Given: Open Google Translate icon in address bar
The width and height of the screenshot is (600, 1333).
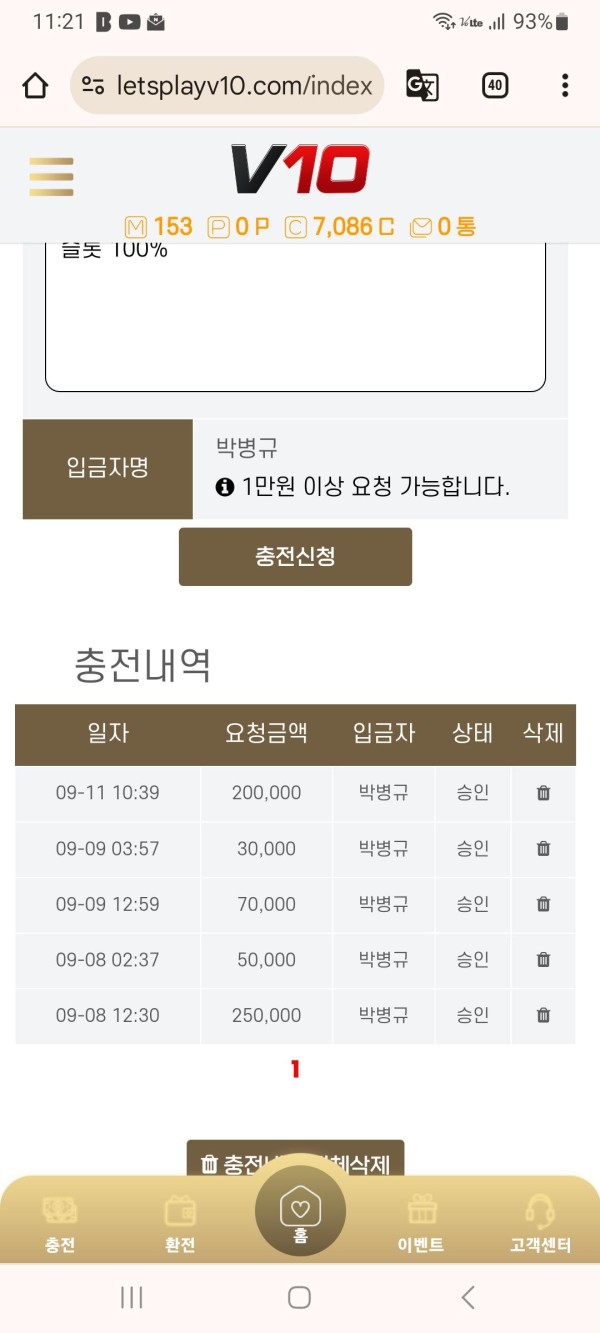Looking at the screenshot, I should click(422, 86).
